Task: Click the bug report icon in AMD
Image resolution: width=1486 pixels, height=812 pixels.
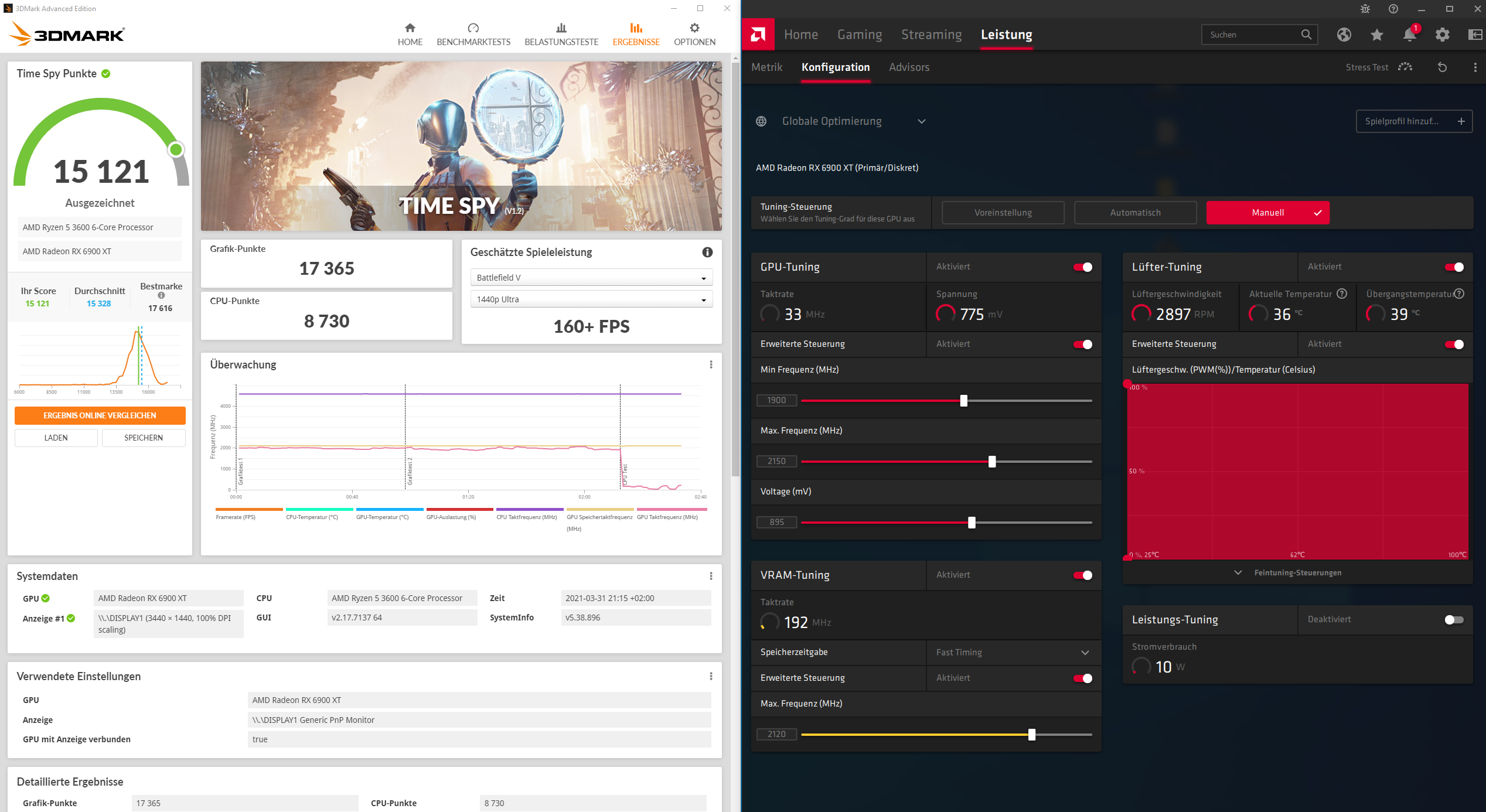Action: tap(1365, 9)
